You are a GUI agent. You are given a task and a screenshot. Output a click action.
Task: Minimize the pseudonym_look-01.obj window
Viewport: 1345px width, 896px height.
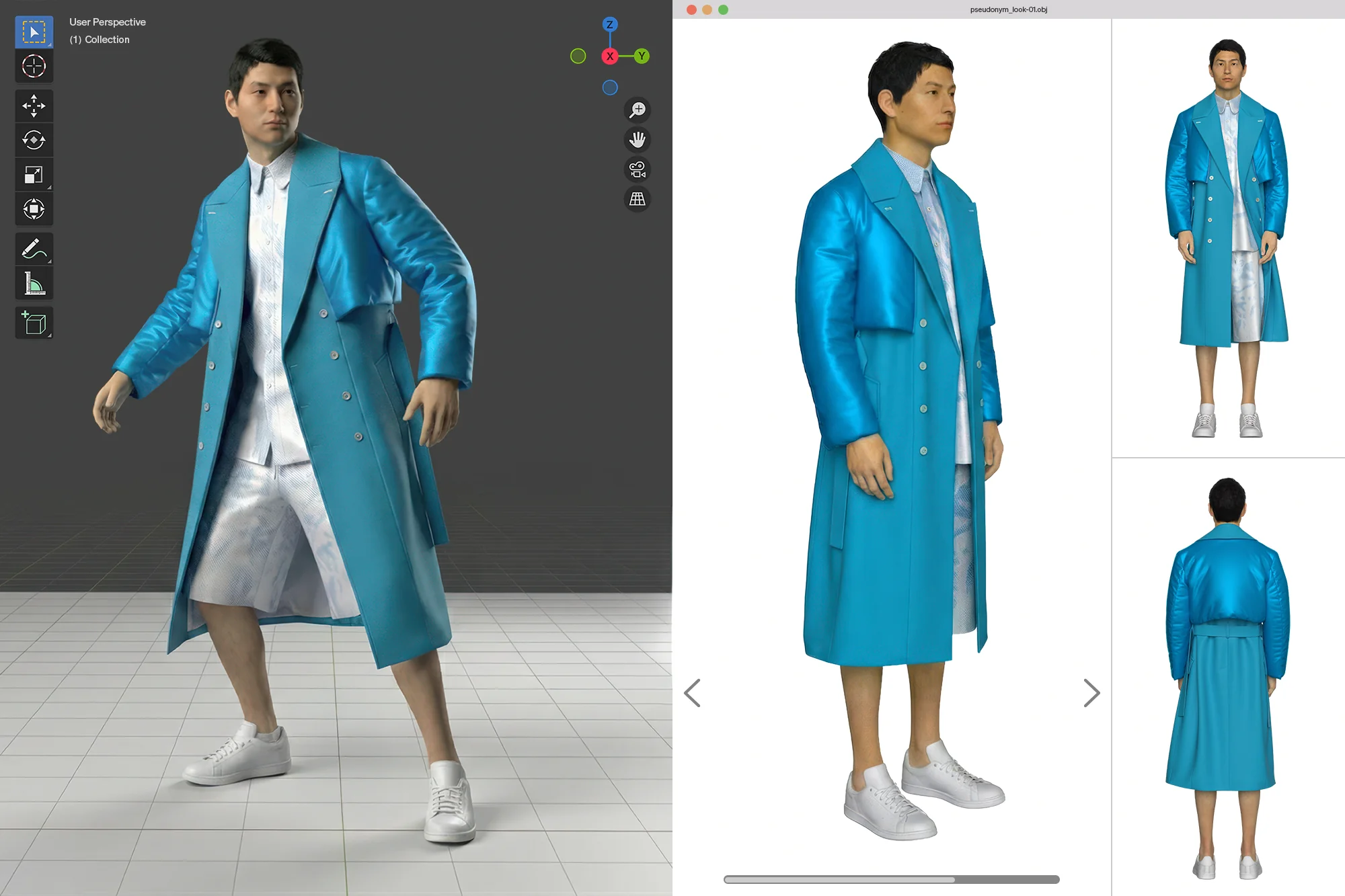point(707,9)
